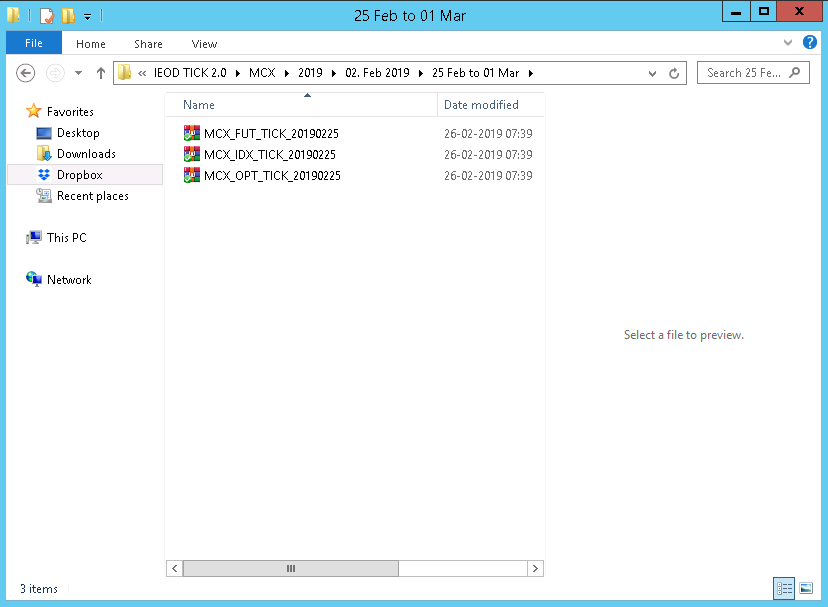Switch to the Home ribbon tab
The image size is (828, 607).
pyautogui.click(x=90, y=44)
